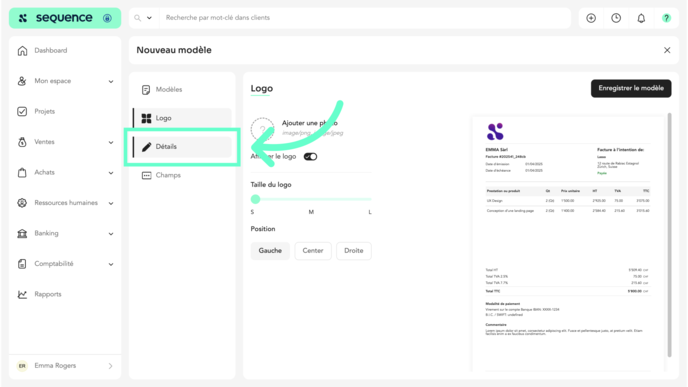Click Enregistrer le modèle button
688x387 pixels.
click(x=631, y=88)
